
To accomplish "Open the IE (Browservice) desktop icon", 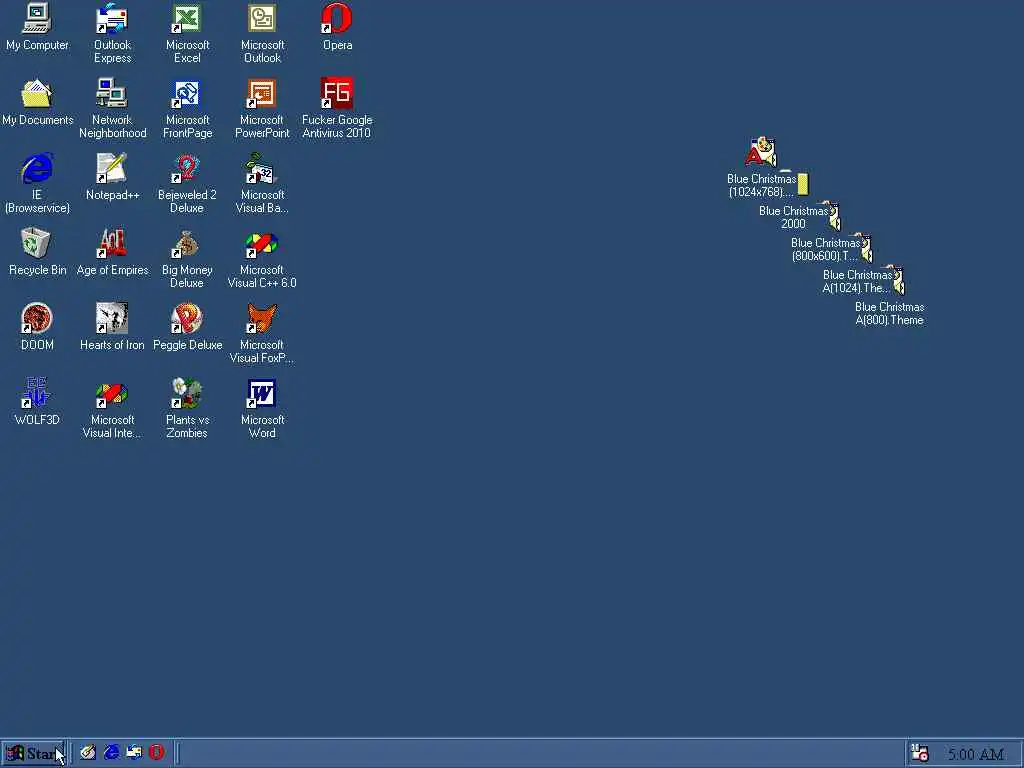I will pyautogui.click(x=37, y=168).
